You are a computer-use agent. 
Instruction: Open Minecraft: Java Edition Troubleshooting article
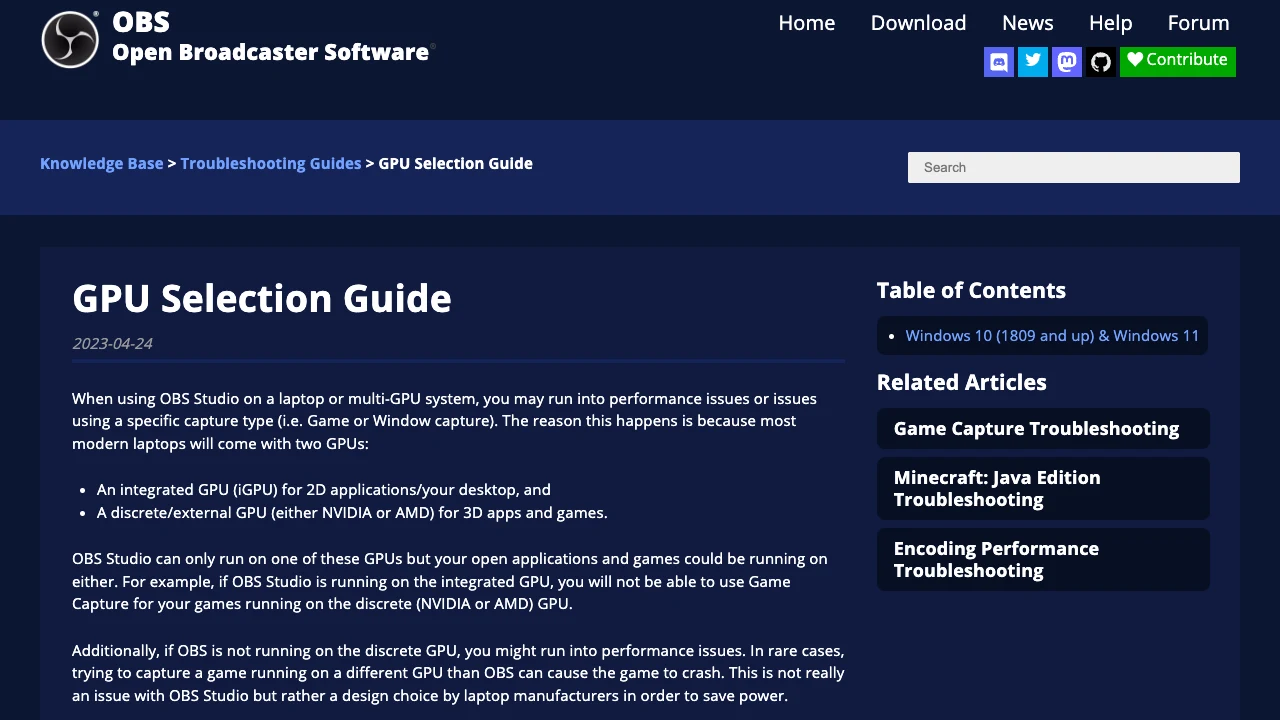tap(1043, 489)
